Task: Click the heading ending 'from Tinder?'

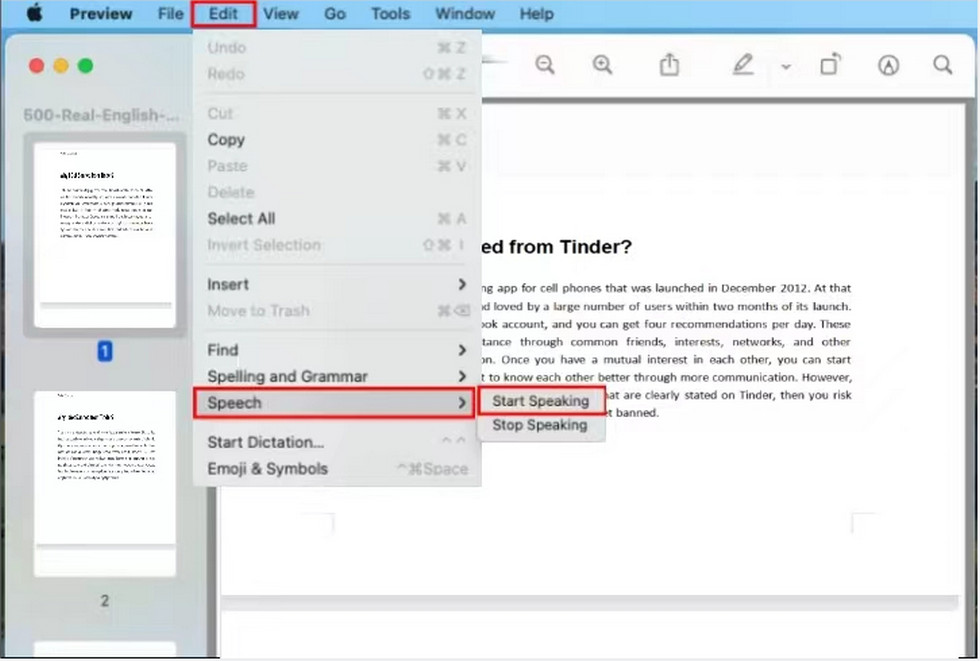Action: 556,247
